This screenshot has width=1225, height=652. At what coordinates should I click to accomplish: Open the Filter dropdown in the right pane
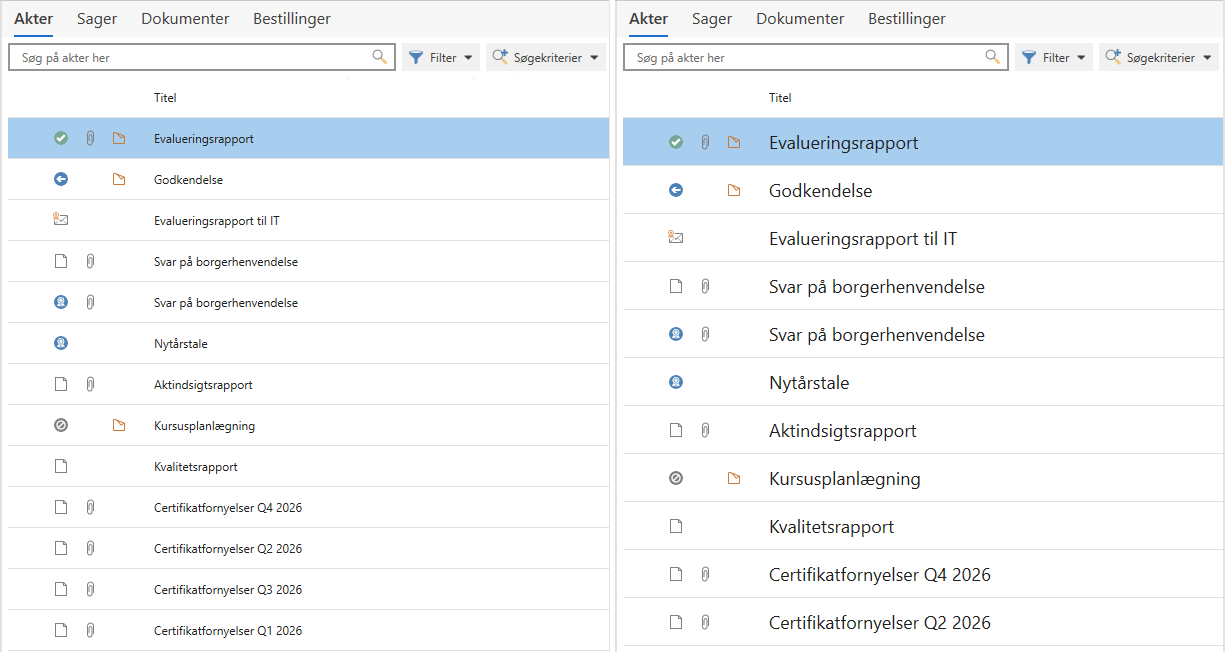1054,57
